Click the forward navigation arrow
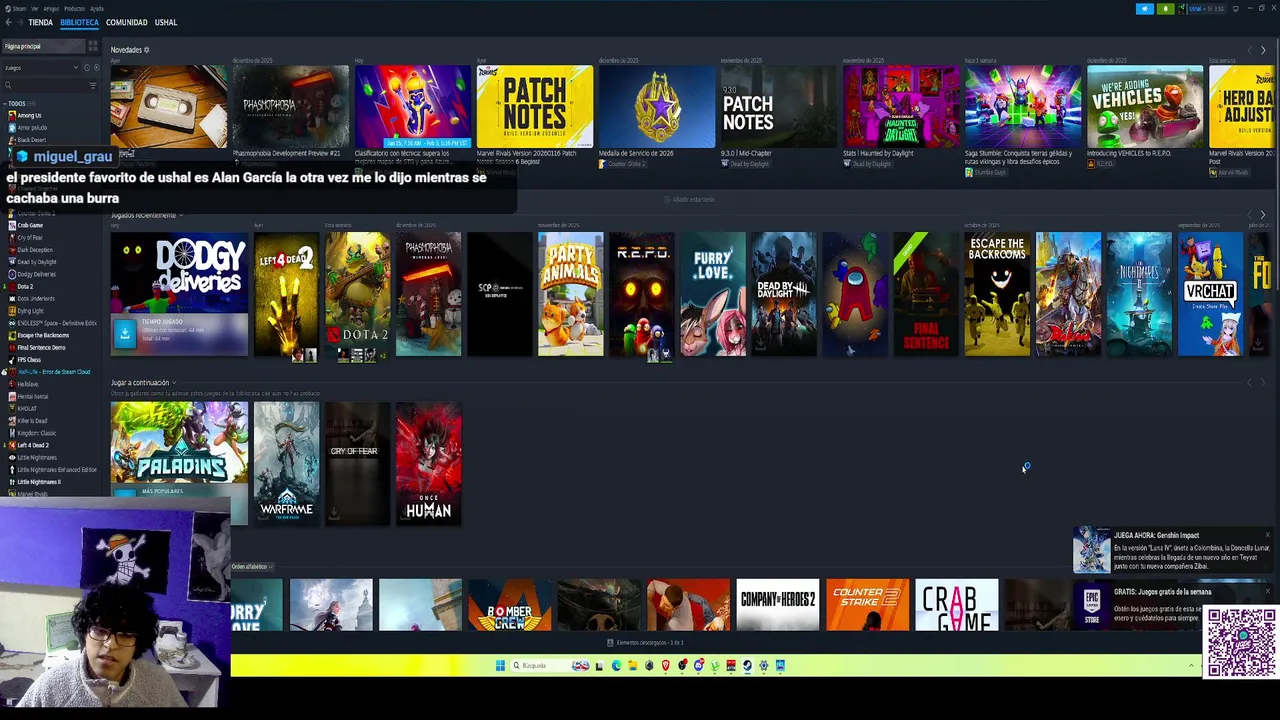The width and height of the screenshot is (1280, 720). pyautogui.click(x=20, y=22)
